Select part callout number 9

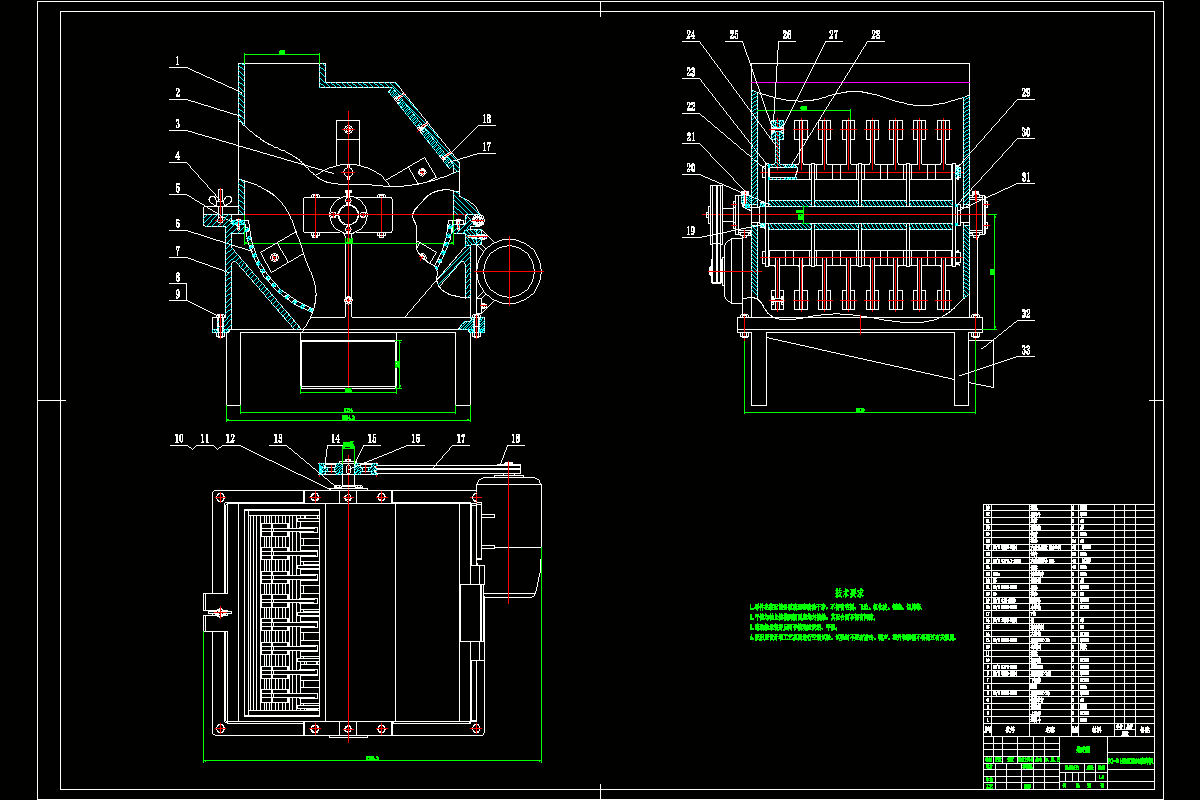(x=177, y=294)
